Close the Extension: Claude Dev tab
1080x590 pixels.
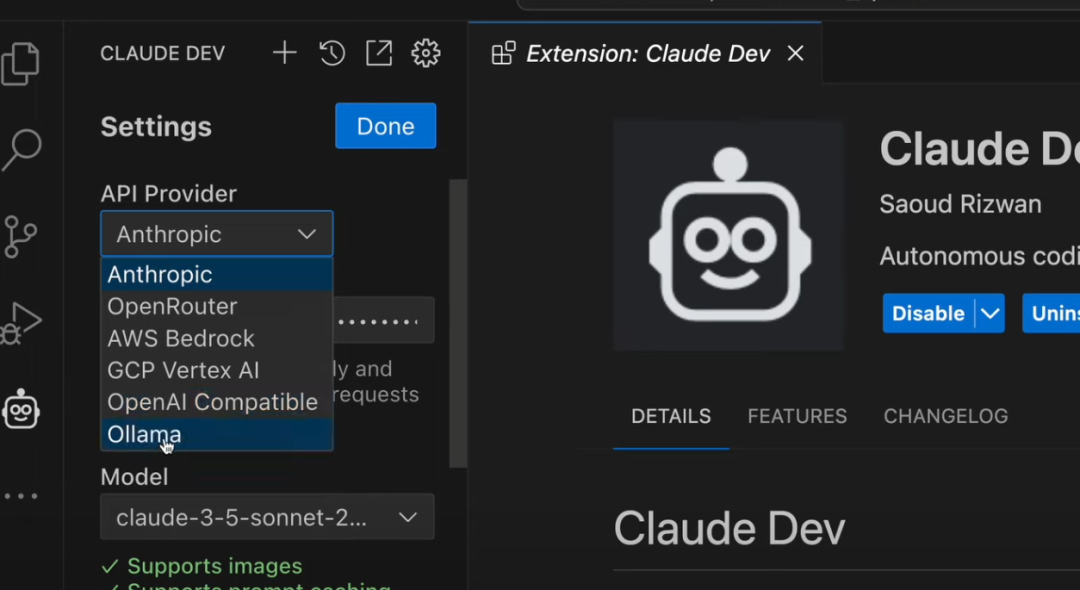796,53
